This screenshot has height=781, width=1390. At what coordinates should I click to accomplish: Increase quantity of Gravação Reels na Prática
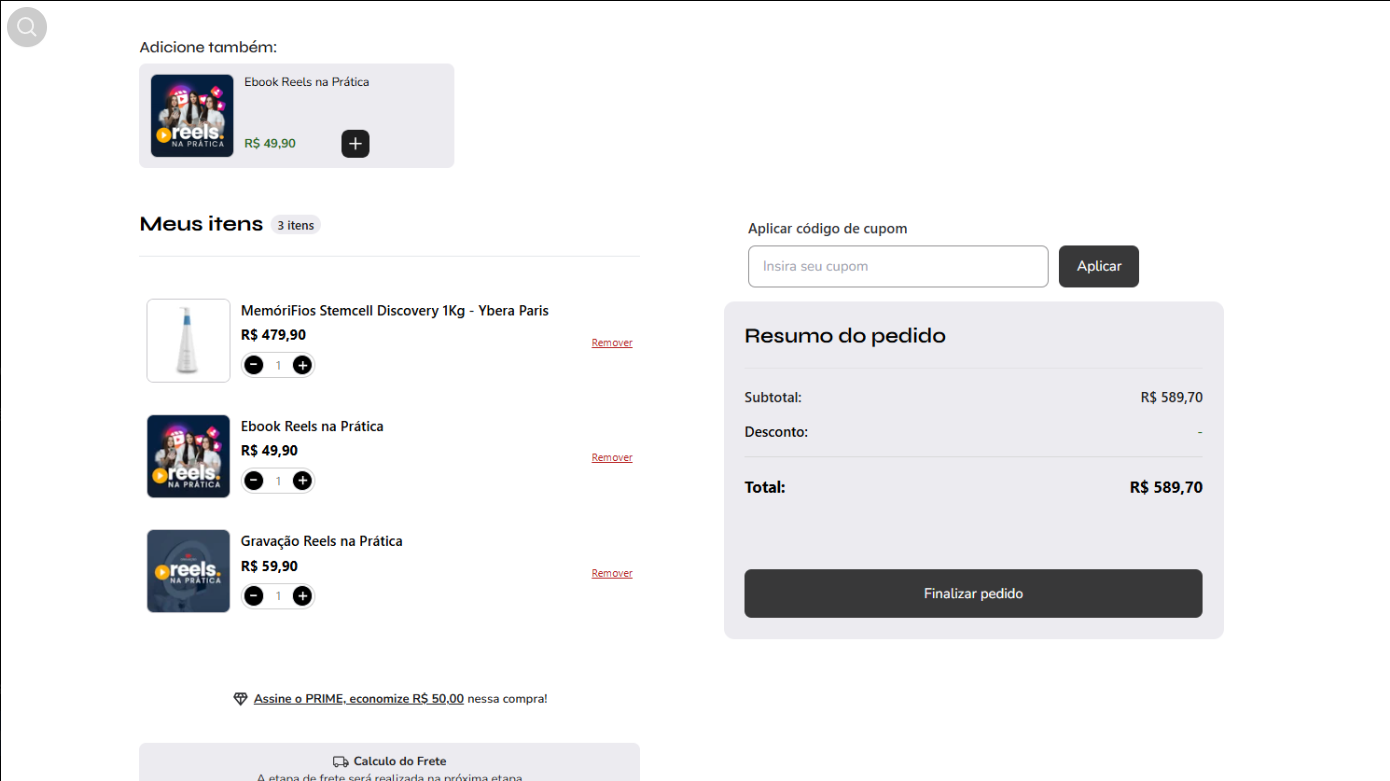[302, 596]
